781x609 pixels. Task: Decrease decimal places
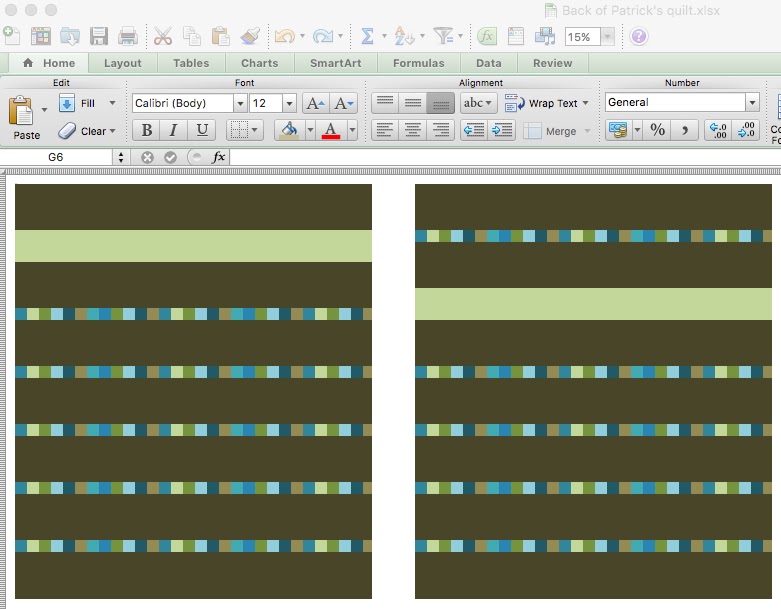tap(746, 130)
